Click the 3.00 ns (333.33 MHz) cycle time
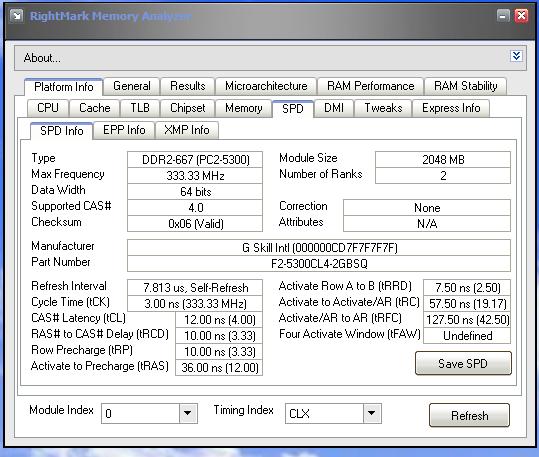Viewport: 539px width, 457px height. (195, 304)
